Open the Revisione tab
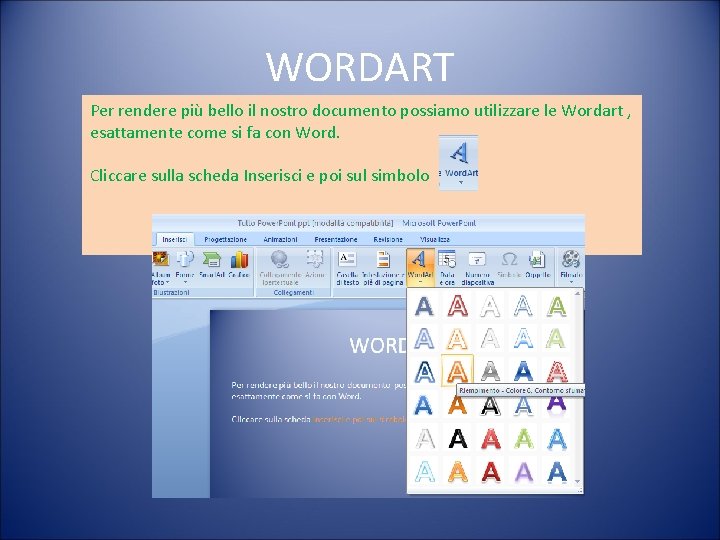 coord(388,239)
